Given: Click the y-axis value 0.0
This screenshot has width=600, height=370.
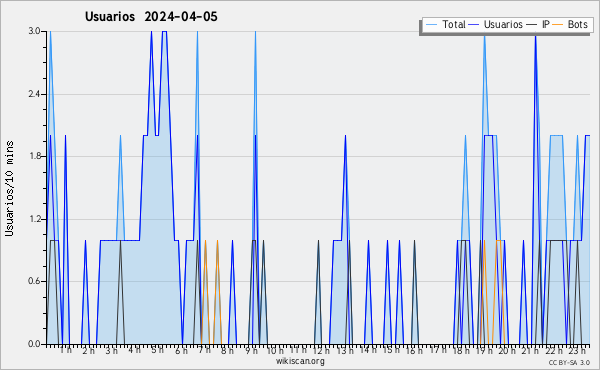Looking at the screenshot, I should click(34, 344).
